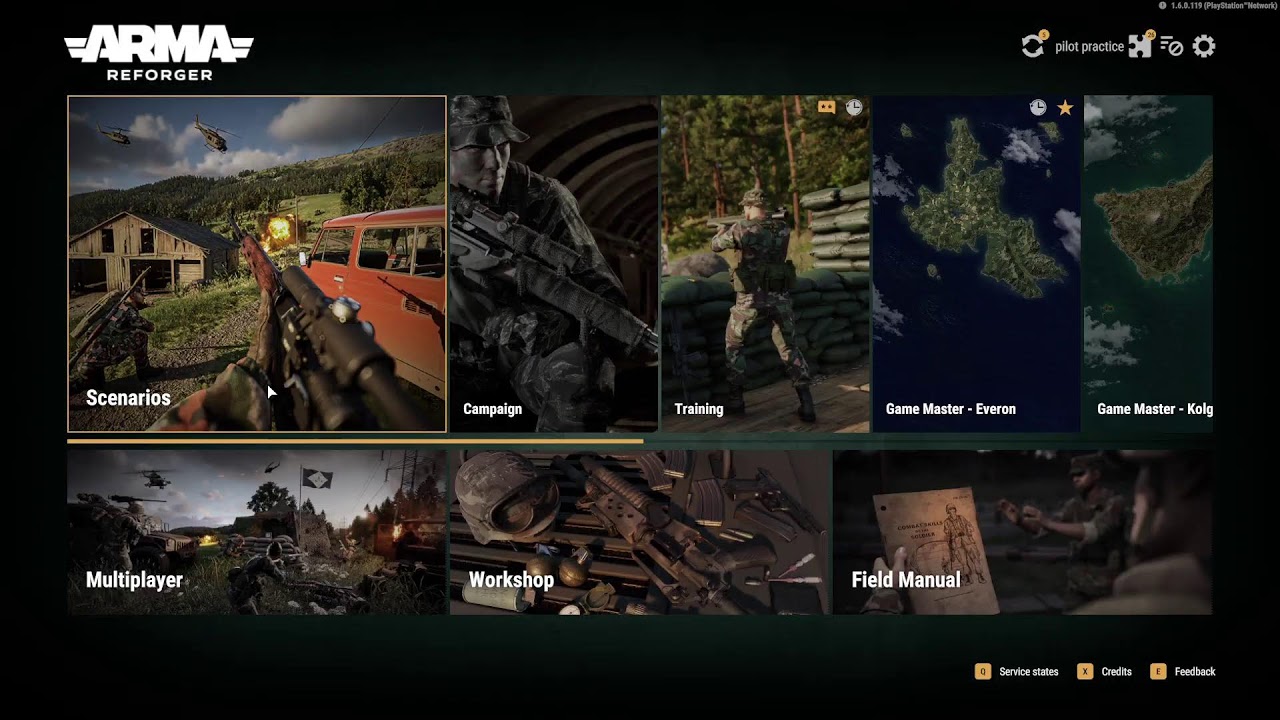Open the Multiplayer menu tile
1280x720 pixels.
click(x=257, y=532)
